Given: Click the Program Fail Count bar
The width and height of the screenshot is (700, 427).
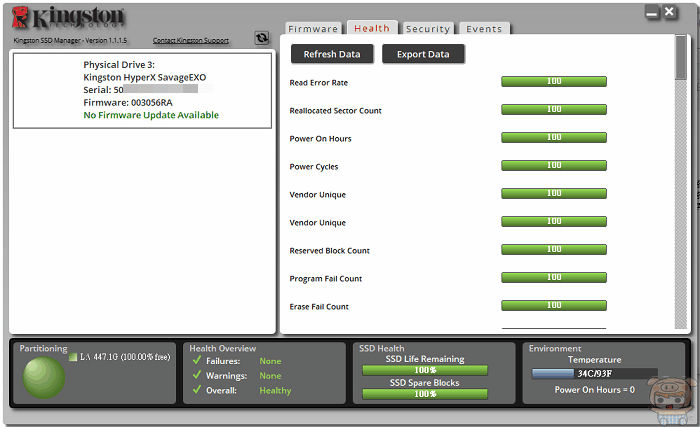Looking at the screenshot, I should point(554,277).
